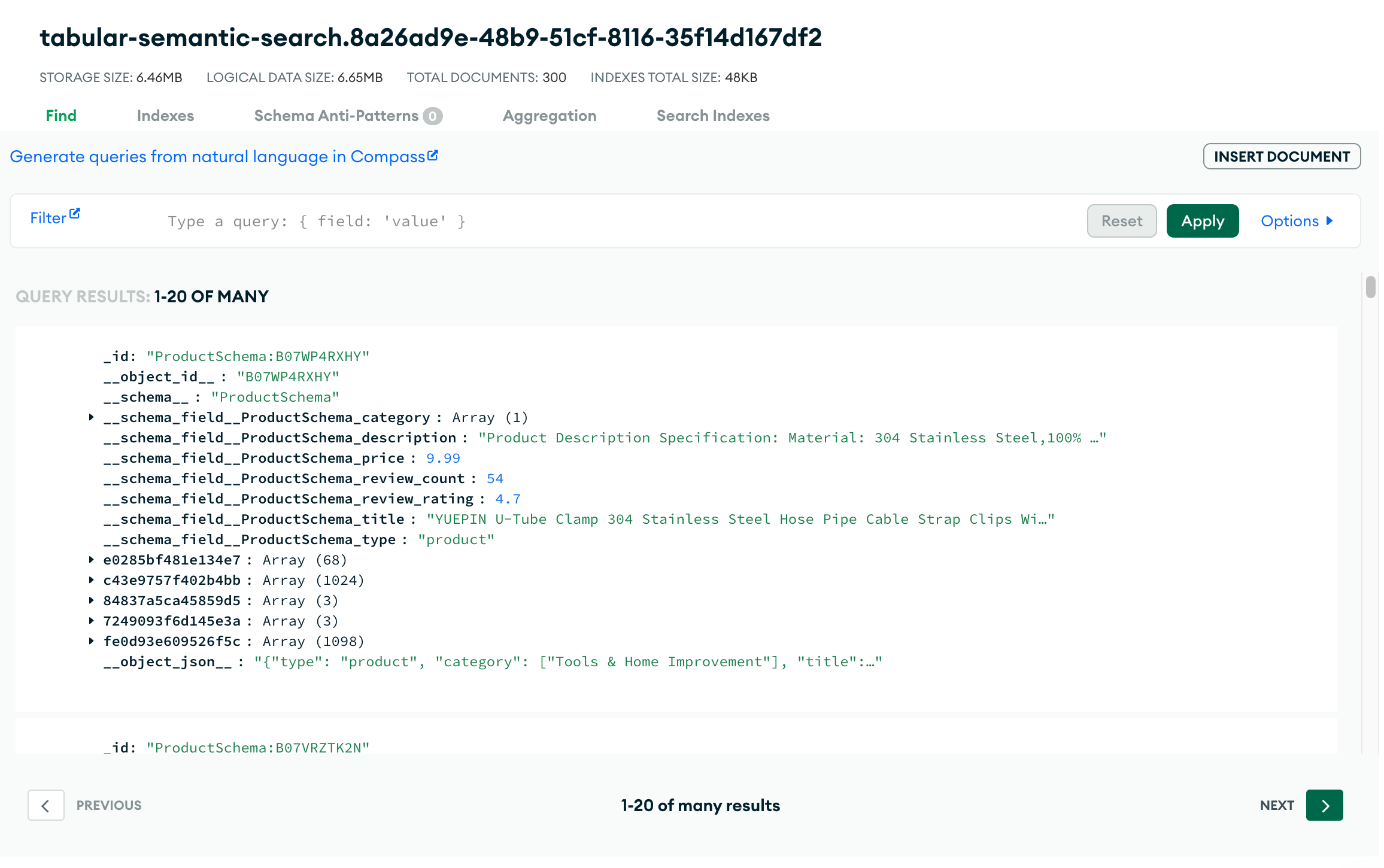This screenshot has height=868, width=1384.
Task: Click the review_count value 54
Action: tap(495, 478)
